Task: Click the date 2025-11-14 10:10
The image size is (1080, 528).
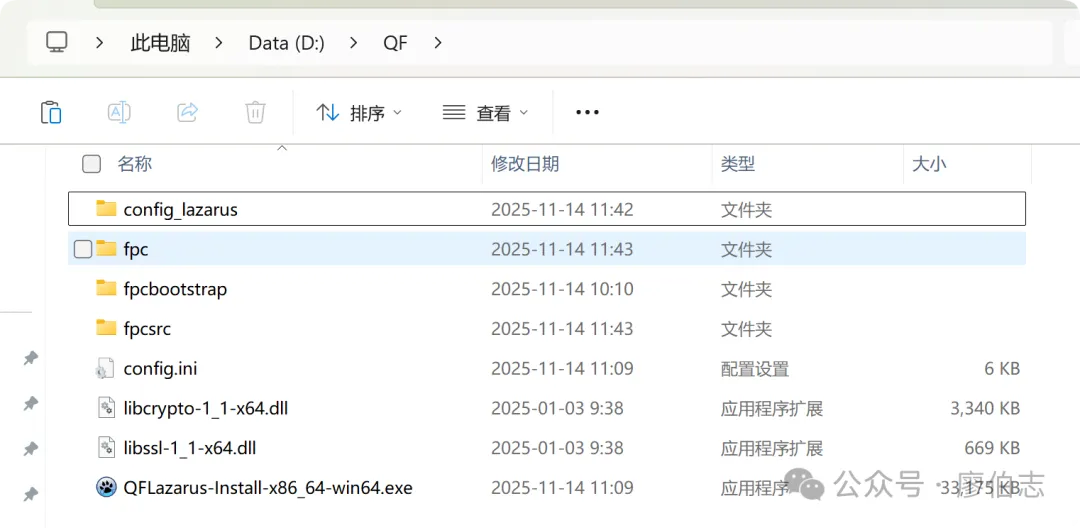Action: pyautogui.click(x=562, y=289)
